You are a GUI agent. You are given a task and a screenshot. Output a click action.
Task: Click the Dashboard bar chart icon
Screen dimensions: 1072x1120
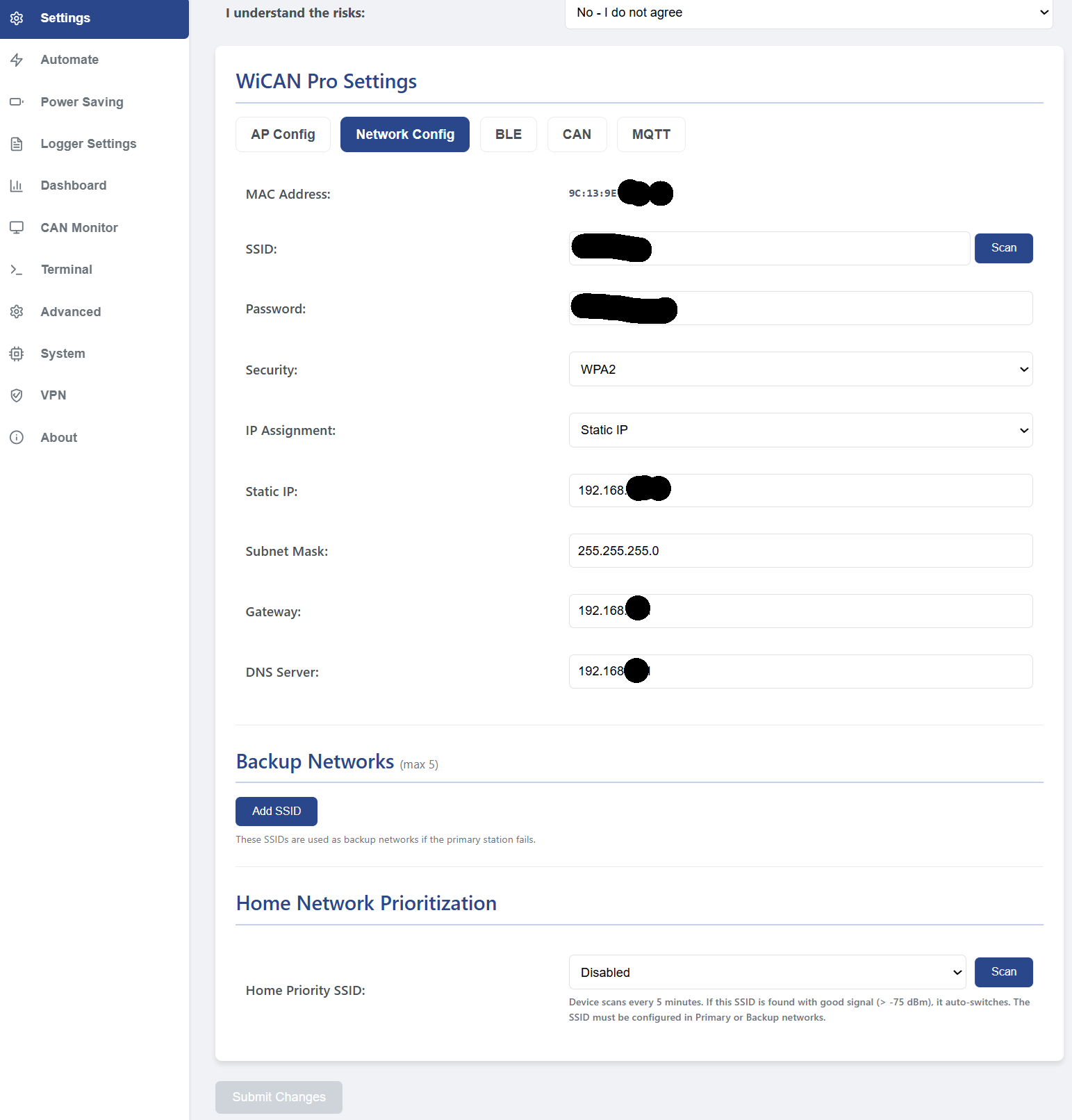click(17, 186)
